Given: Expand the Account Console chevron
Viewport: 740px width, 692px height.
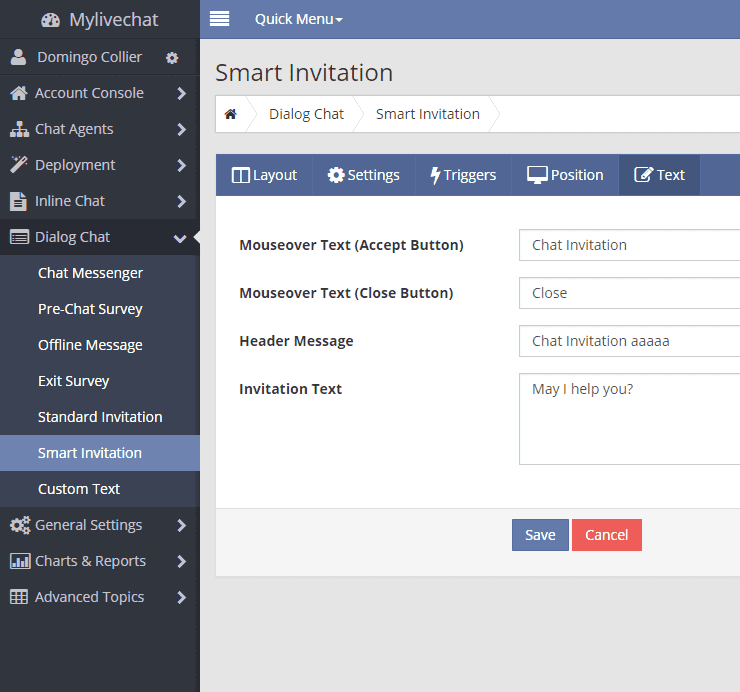Looking at the screenshot, I should 181,93.
